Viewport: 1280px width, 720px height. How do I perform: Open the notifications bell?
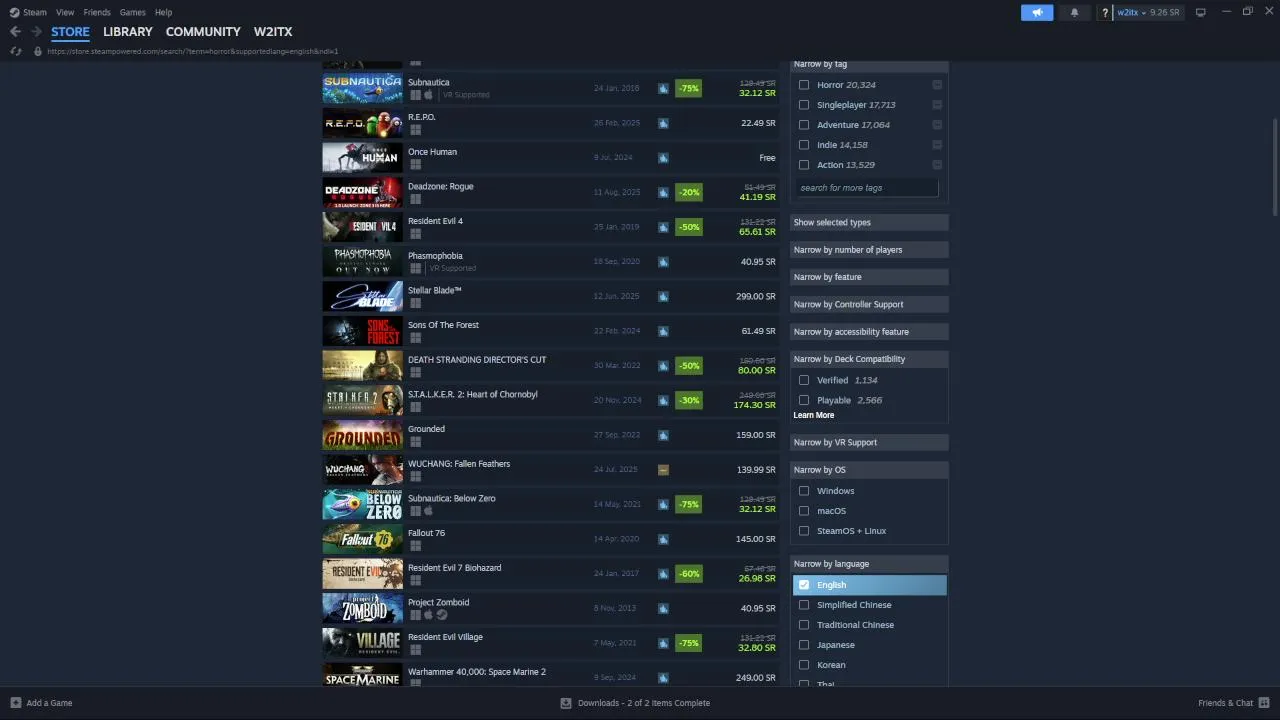1075,12
